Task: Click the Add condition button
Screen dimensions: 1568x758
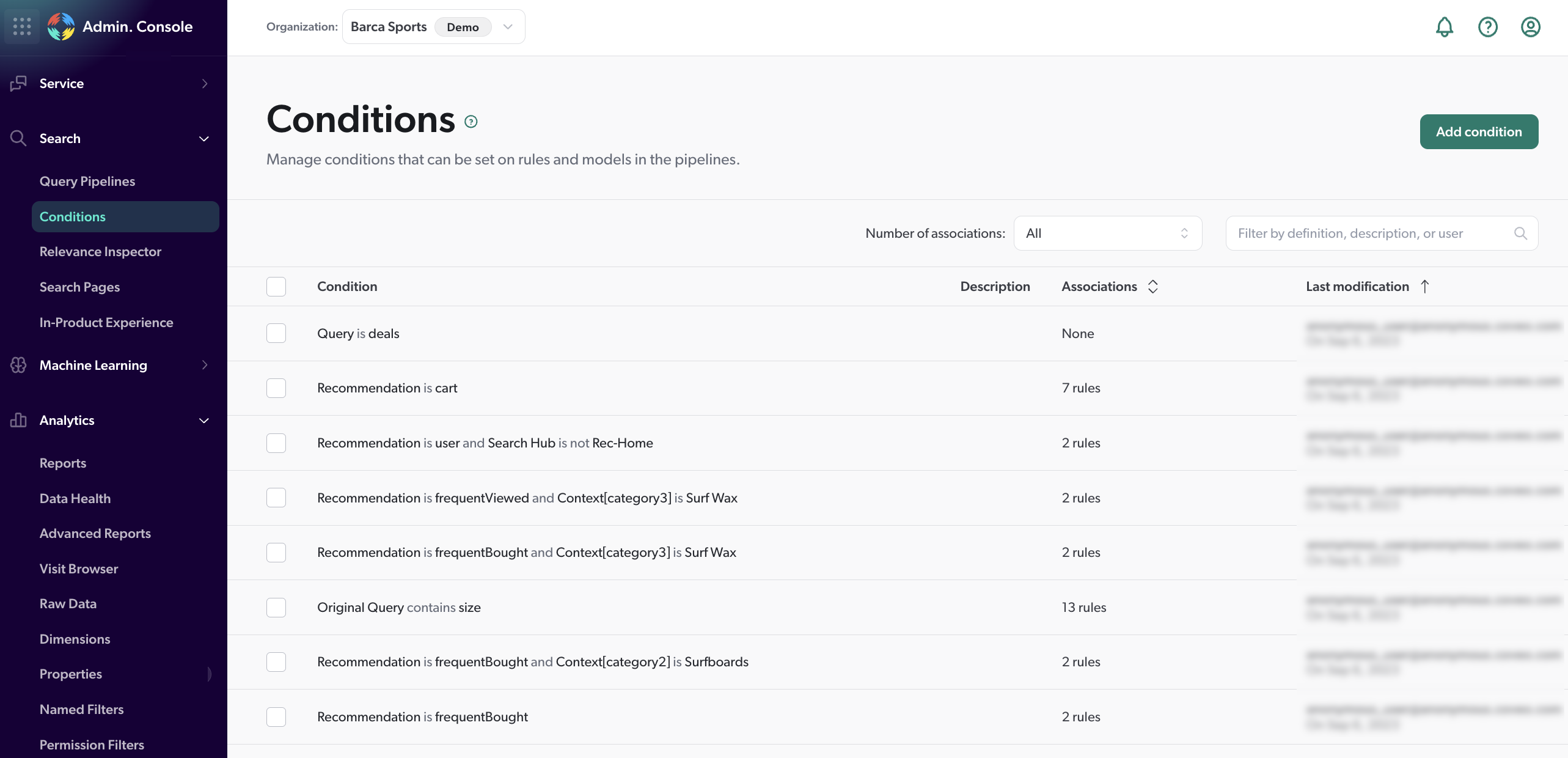Action: pos(1479,131)
